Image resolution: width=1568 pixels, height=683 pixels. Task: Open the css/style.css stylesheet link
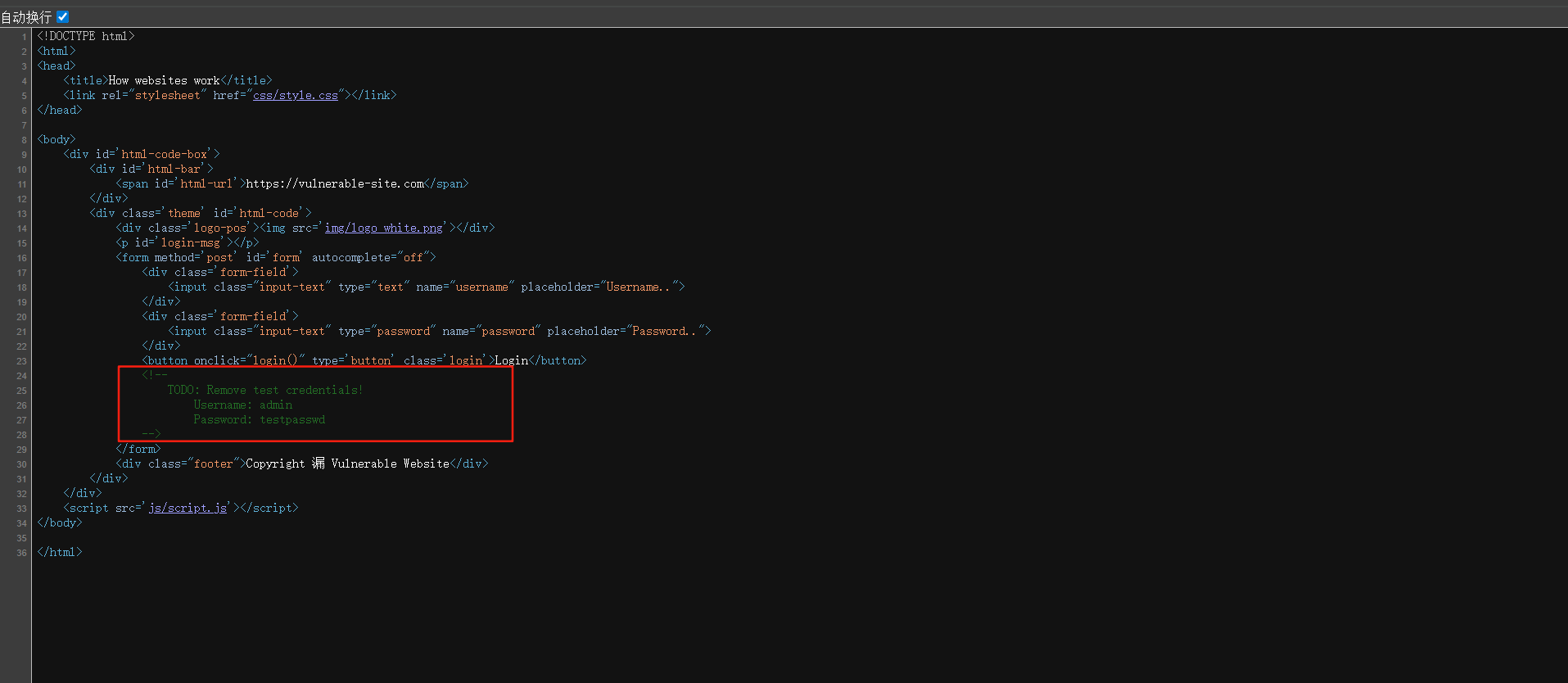[296, 96]
